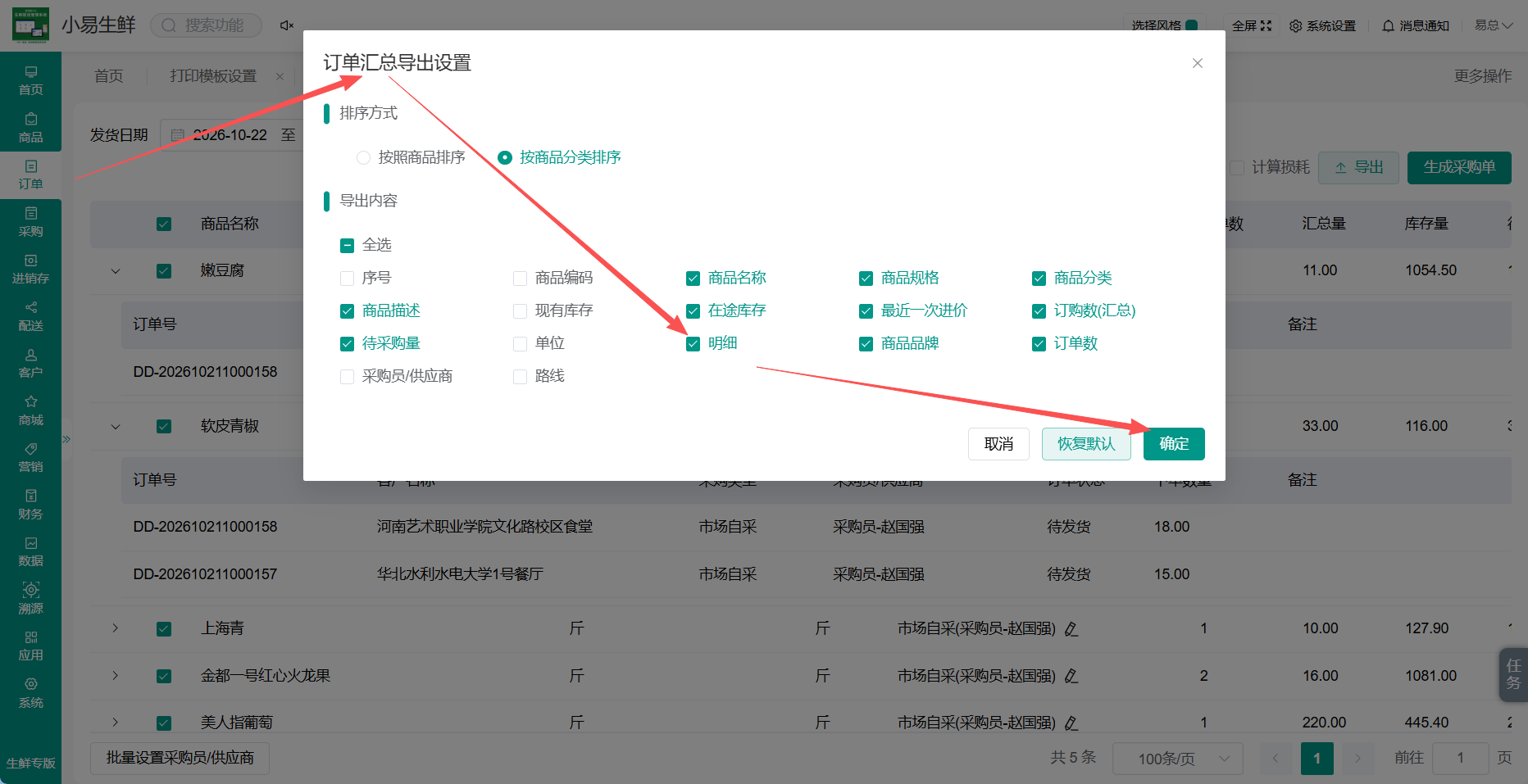This screenshot has width=1528, height=784.
Task: Open the 数据 sidebar module
Action: (x=30, y=551)
